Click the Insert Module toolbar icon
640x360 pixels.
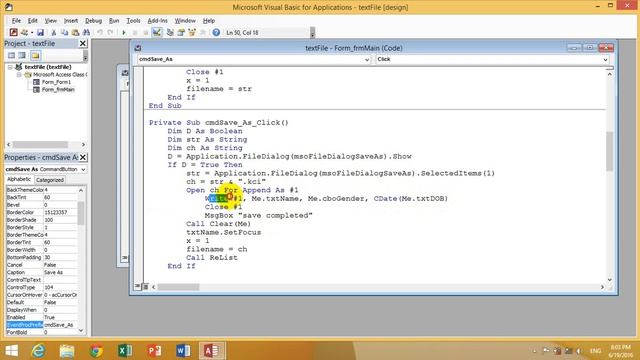click(24, 32)
